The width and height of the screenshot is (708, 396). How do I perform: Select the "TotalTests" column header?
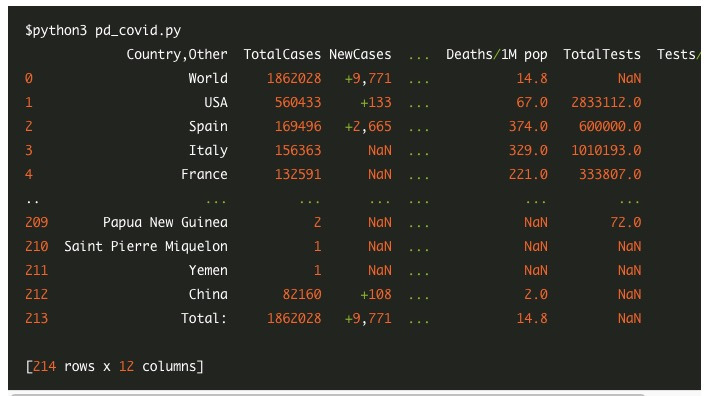point(602,55)
